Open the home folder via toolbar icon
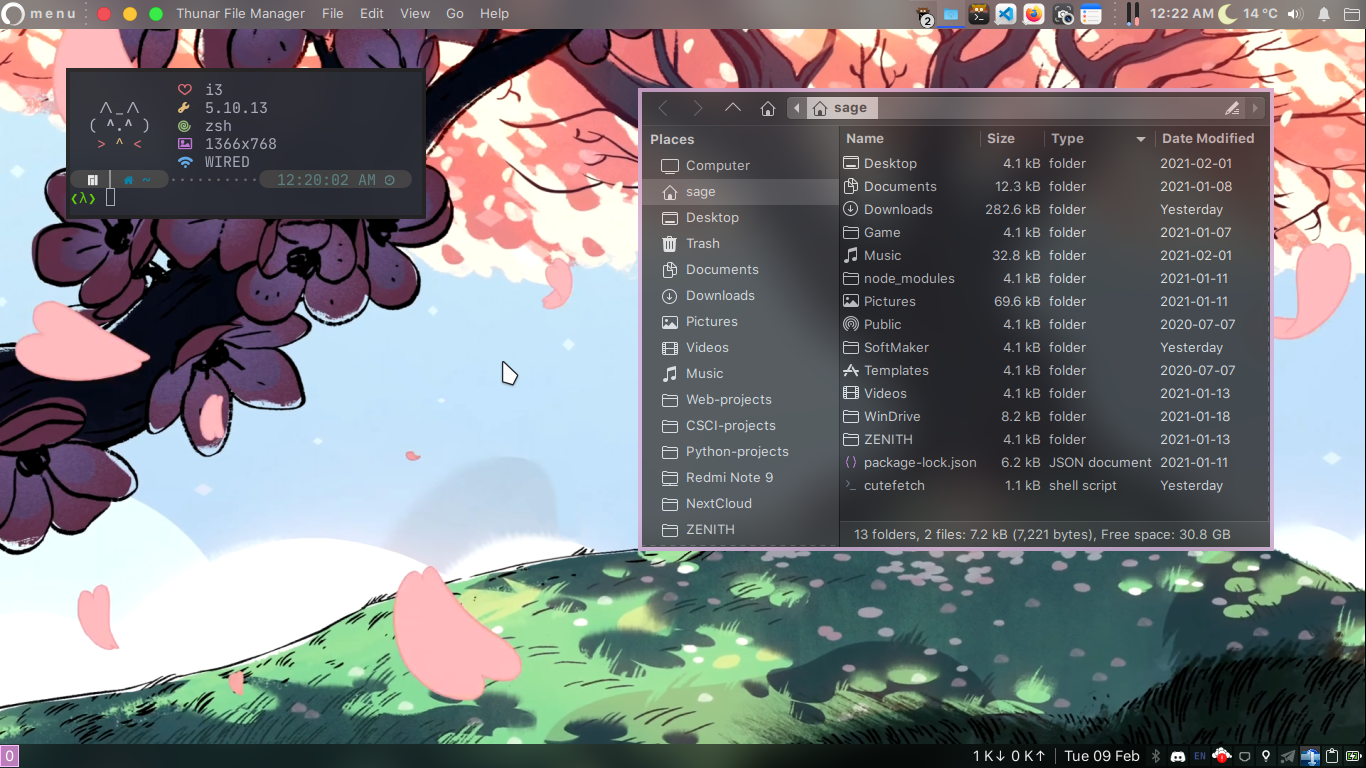 768,108
